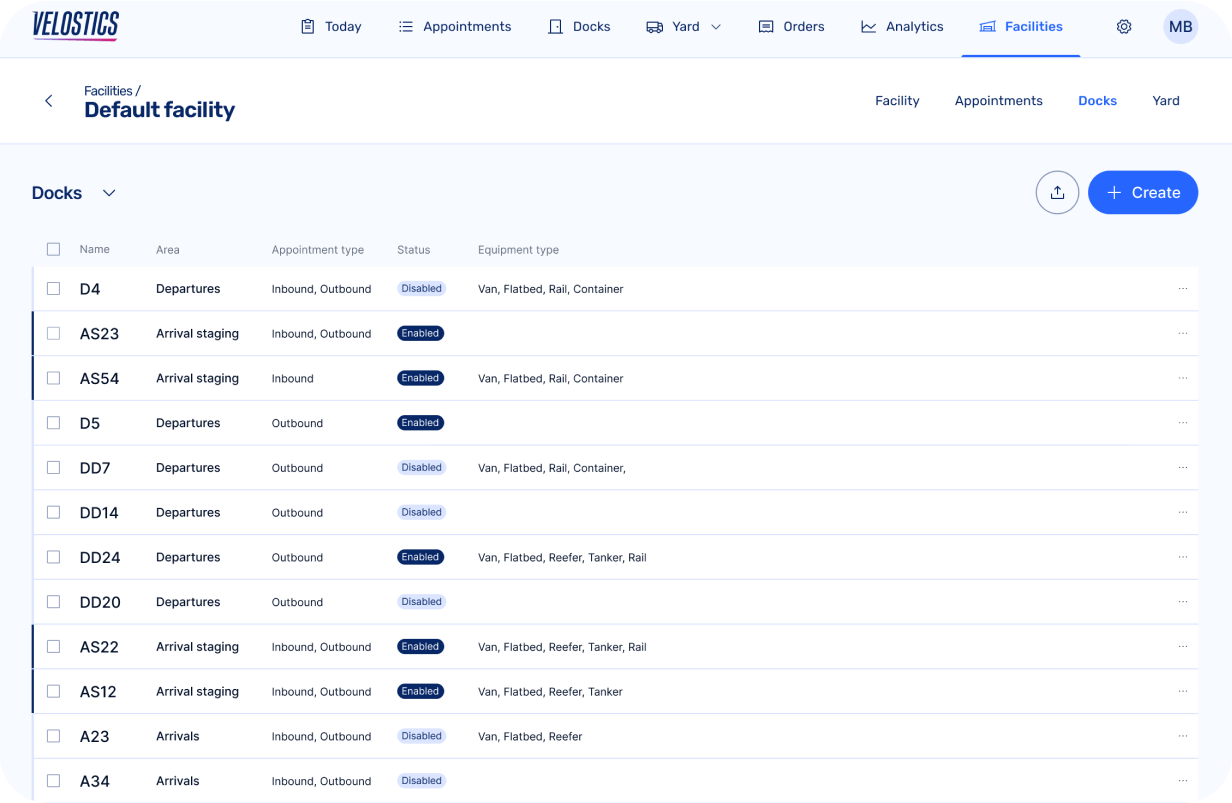Screen dimensions: 1232x803
Task: Toggle the select-all checkbox in the table header
Action: pos(53,249)
